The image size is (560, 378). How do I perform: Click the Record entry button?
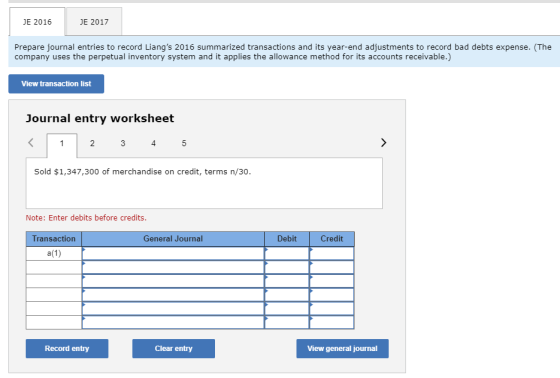tap(67, 348)
